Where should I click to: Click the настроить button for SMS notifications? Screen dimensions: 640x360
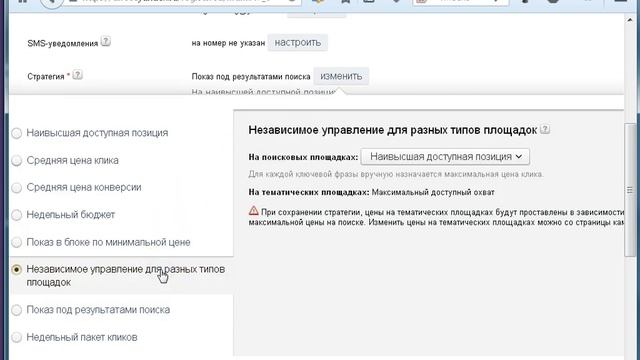[x=298, y=43]
